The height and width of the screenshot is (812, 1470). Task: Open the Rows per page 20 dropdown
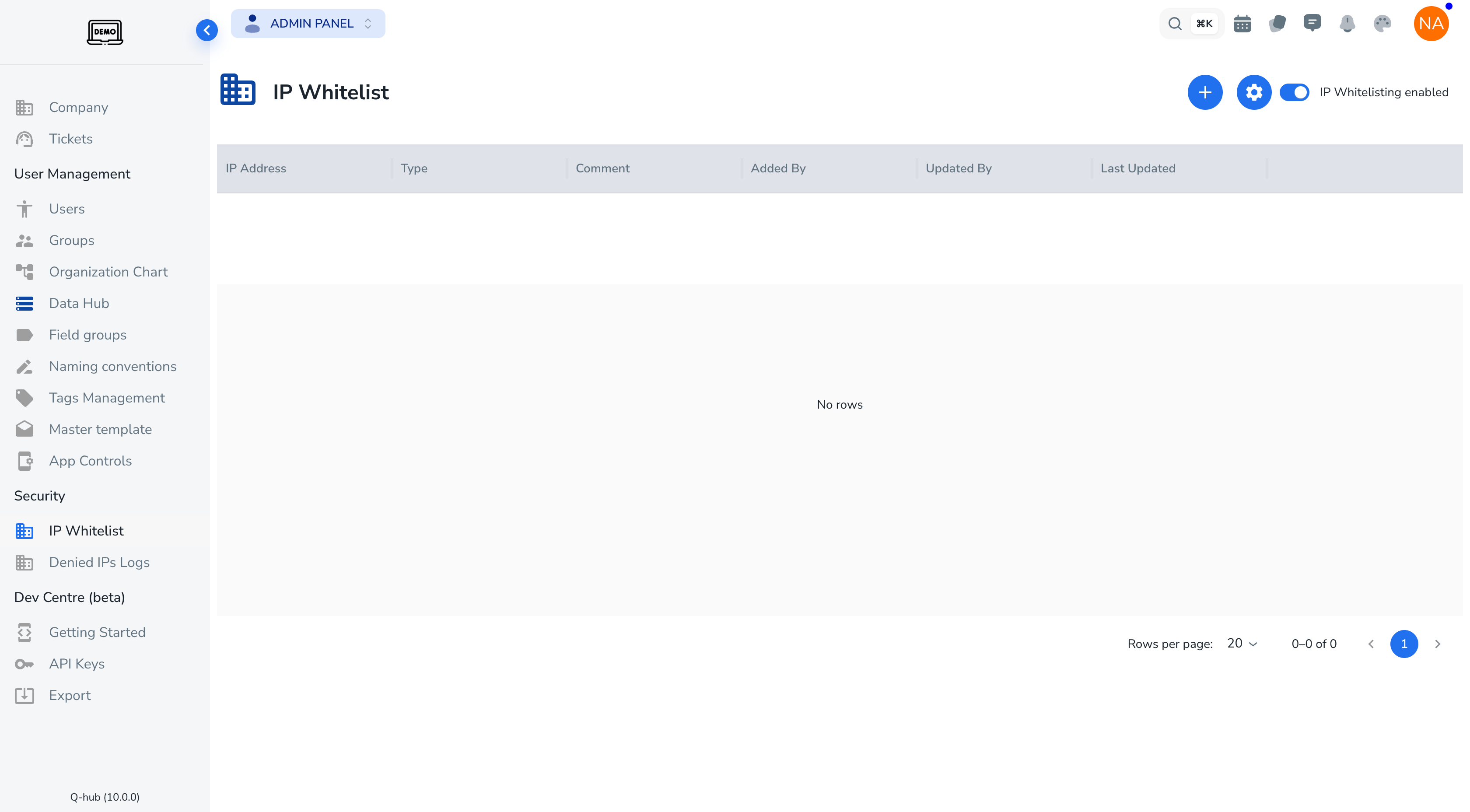(x=1242, y=644)
